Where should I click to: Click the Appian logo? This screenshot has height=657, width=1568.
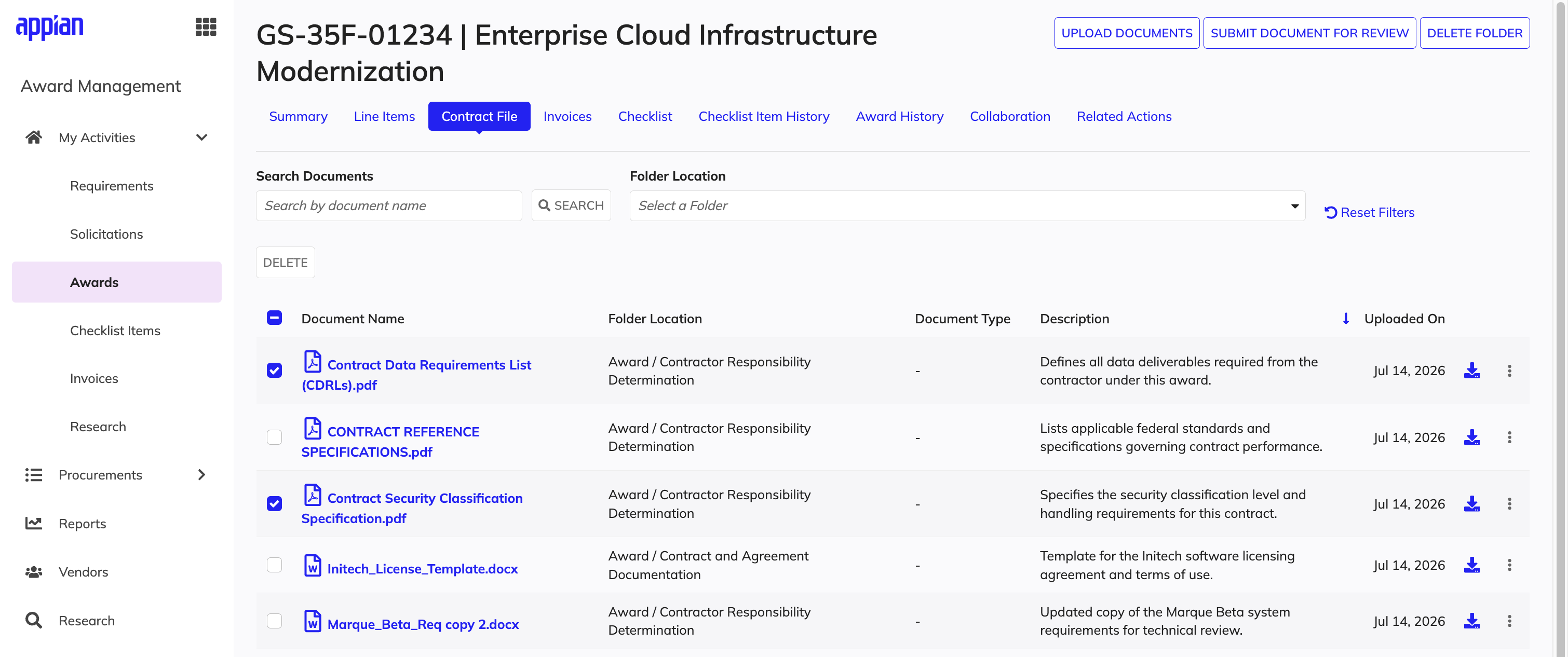[x=49, y=27]
